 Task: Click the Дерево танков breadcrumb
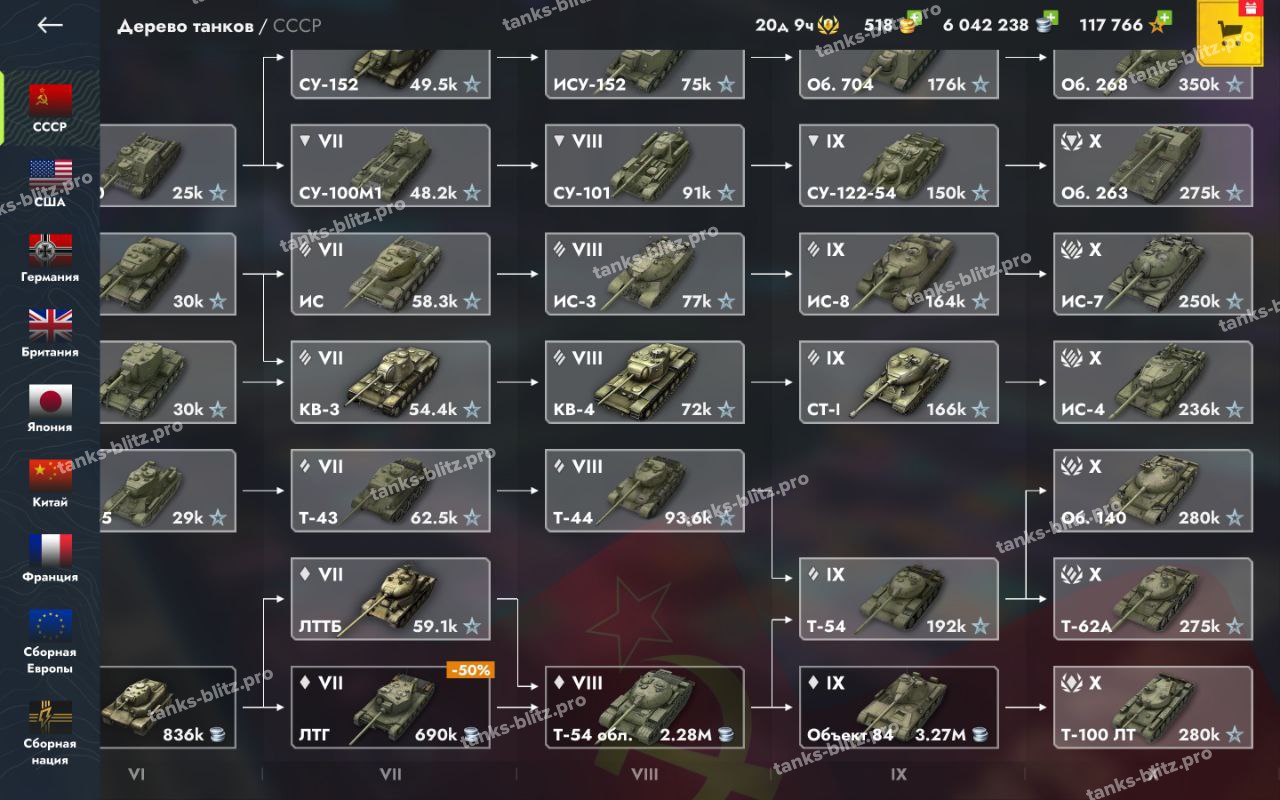(185, 26)
